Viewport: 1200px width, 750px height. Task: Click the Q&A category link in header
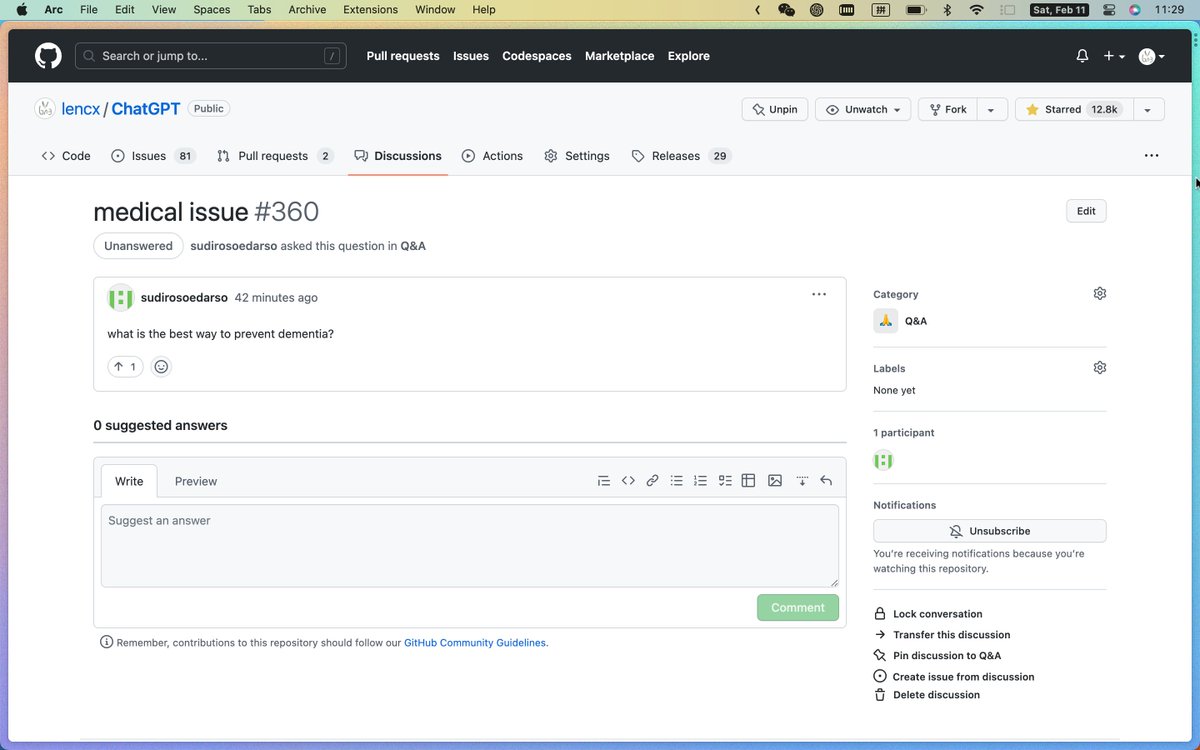413,246
